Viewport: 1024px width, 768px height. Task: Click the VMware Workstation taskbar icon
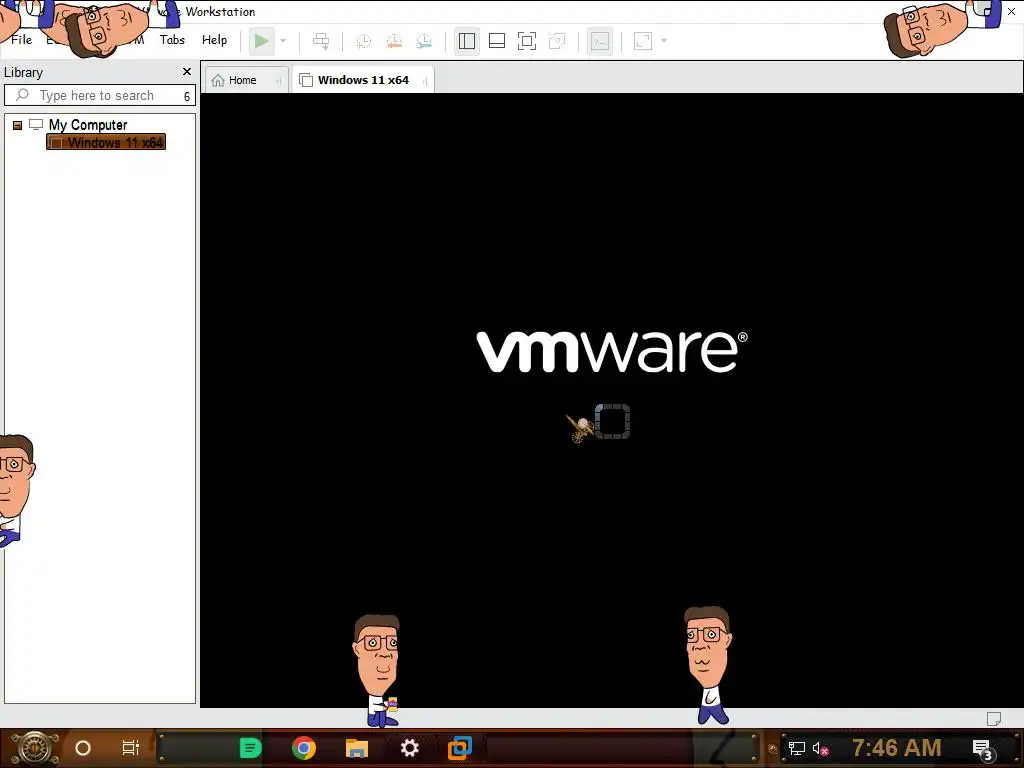click(x=460, y=748)
